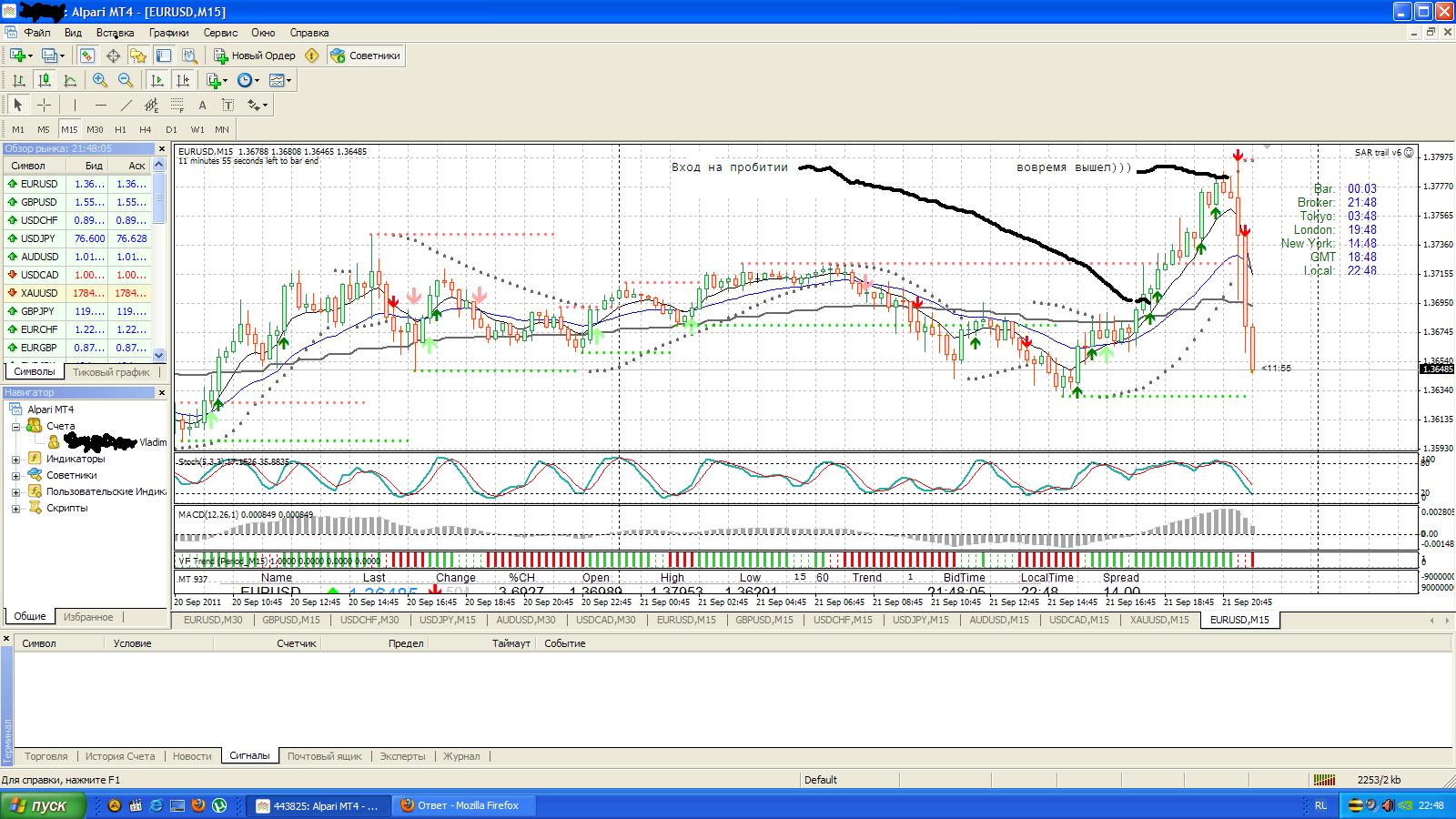Expand the Советники tree node
1456x819 pixels.
(x=15, y=475)
